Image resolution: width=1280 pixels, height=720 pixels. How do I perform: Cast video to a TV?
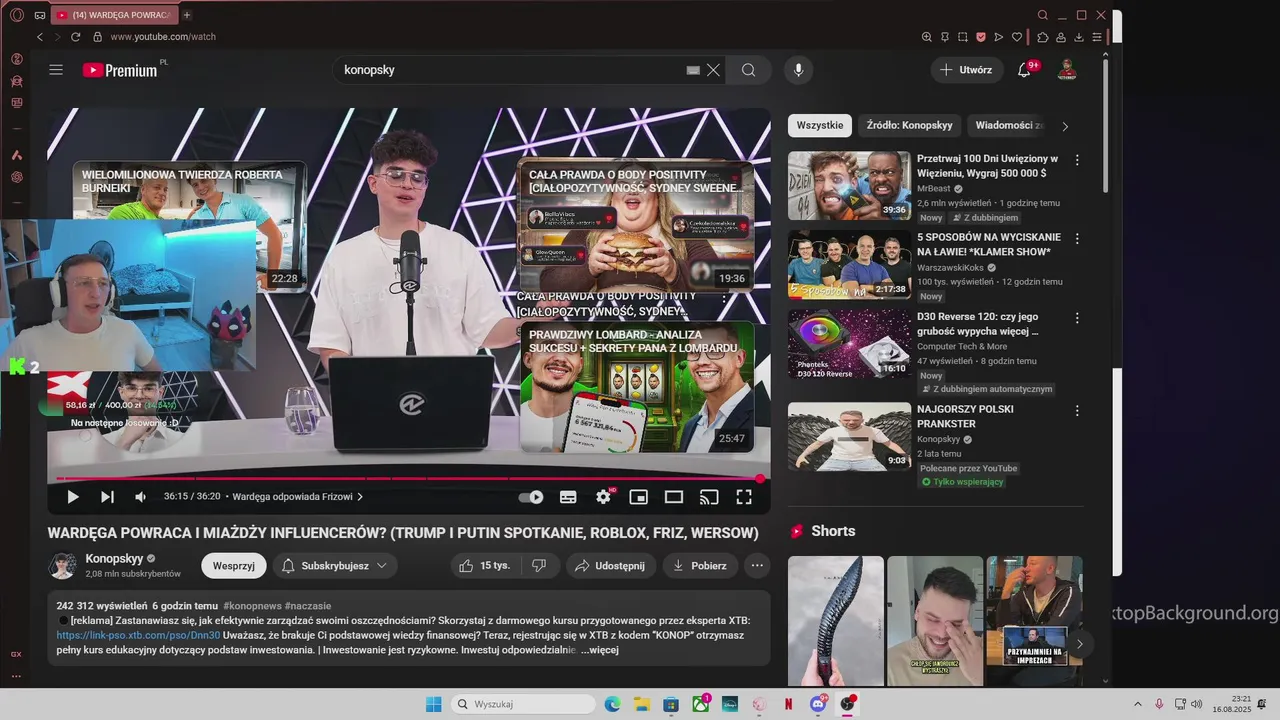(709, 497)
